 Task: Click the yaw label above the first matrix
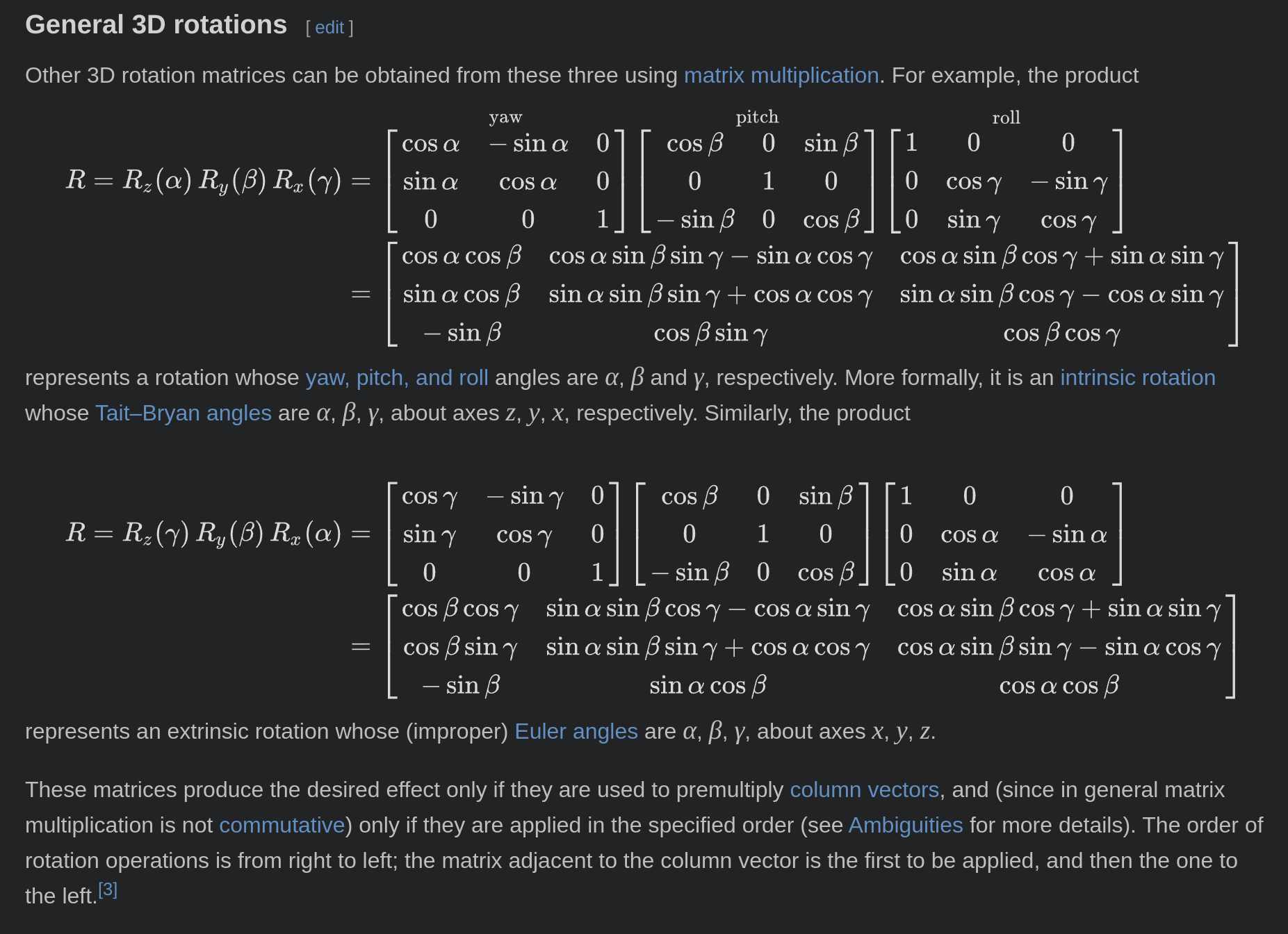point(505,117)
